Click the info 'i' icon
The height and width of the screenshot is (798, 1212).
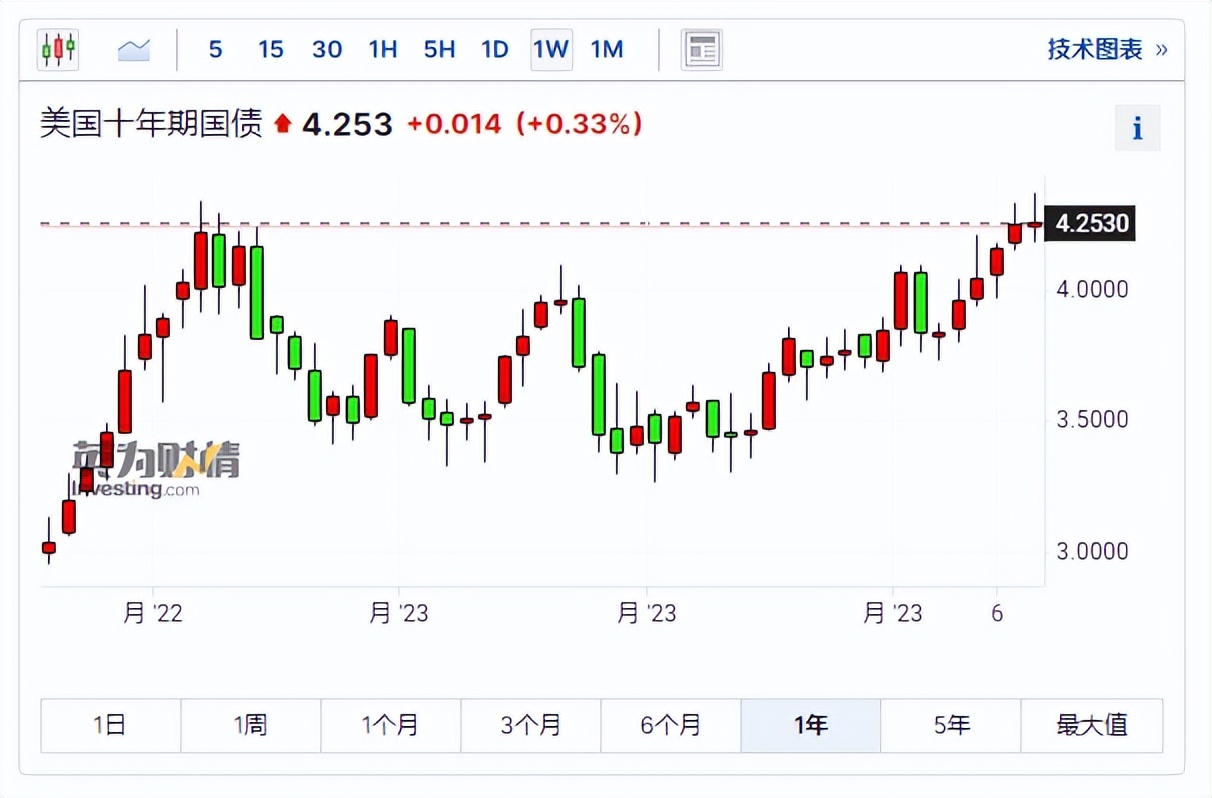pos(1137,126)
